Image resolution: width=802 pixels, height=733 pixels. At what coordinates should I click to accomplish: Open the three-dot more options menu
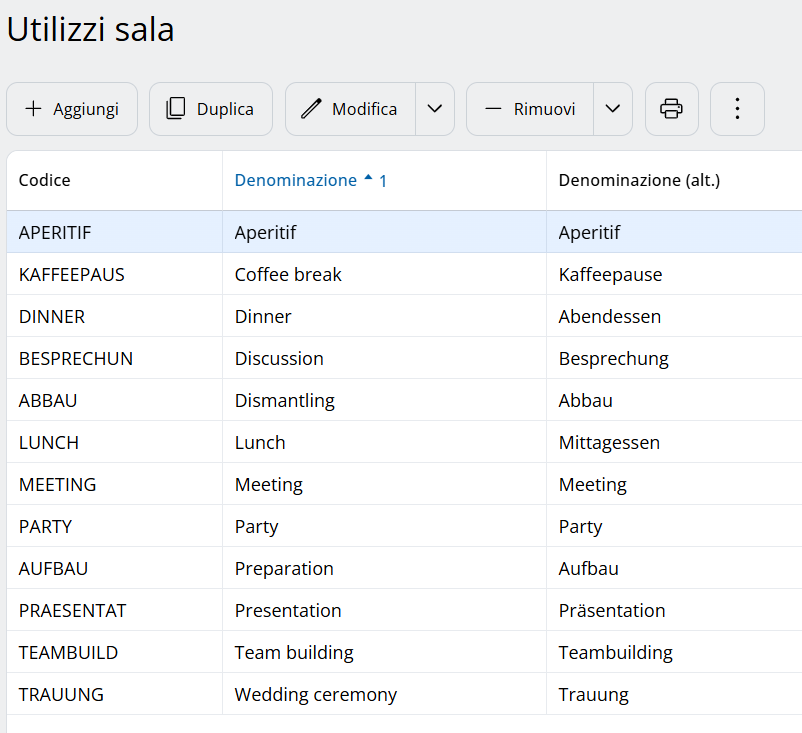tap(737, 109)
